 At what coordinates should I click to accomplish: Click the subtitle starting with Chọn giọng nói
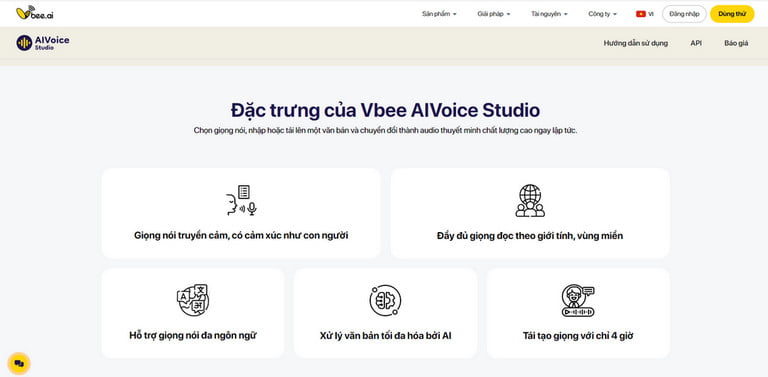(x=385, y=131)
